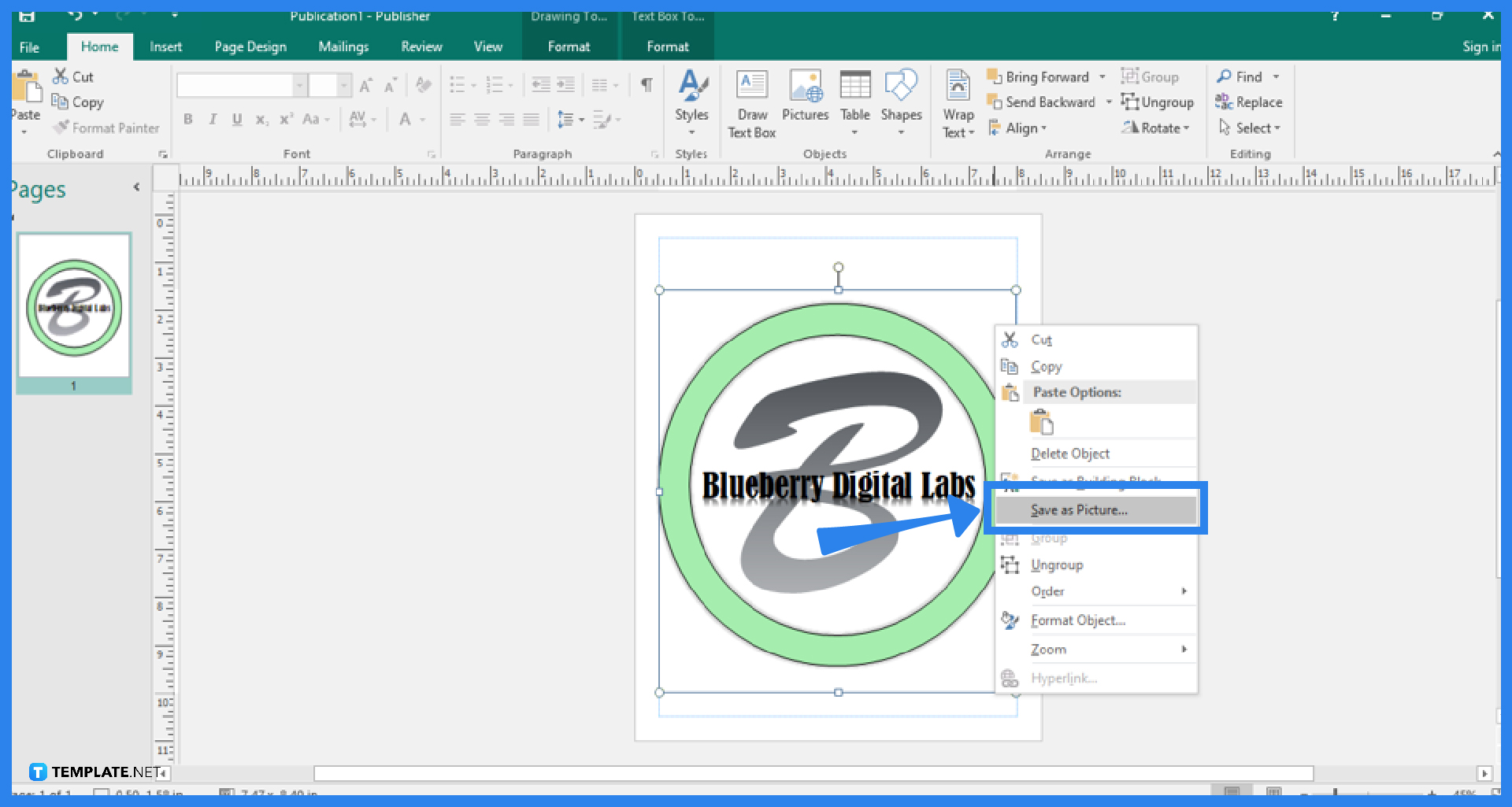Toggle paragraph marks display
1512x807 pixels.
coord(647,84)
